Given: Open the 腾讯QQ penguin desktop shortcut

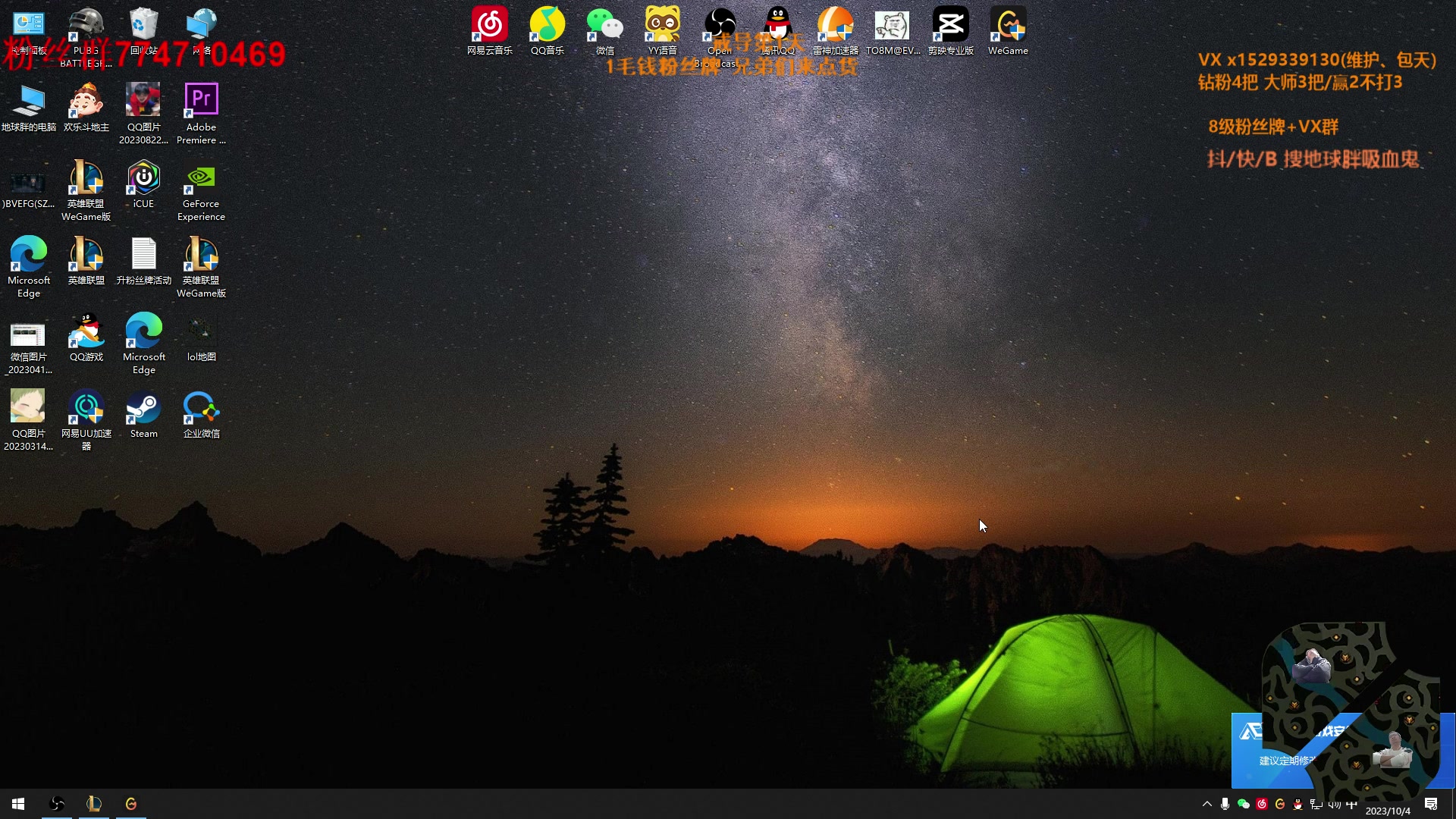Looking at the screenshot, I should 778,30.
